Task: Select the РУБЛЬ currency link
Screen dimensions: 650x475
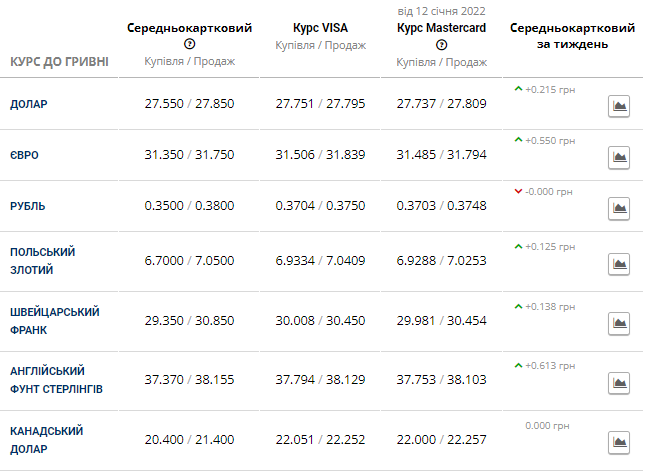Action: pyautogui.click(x=27, y=206)
